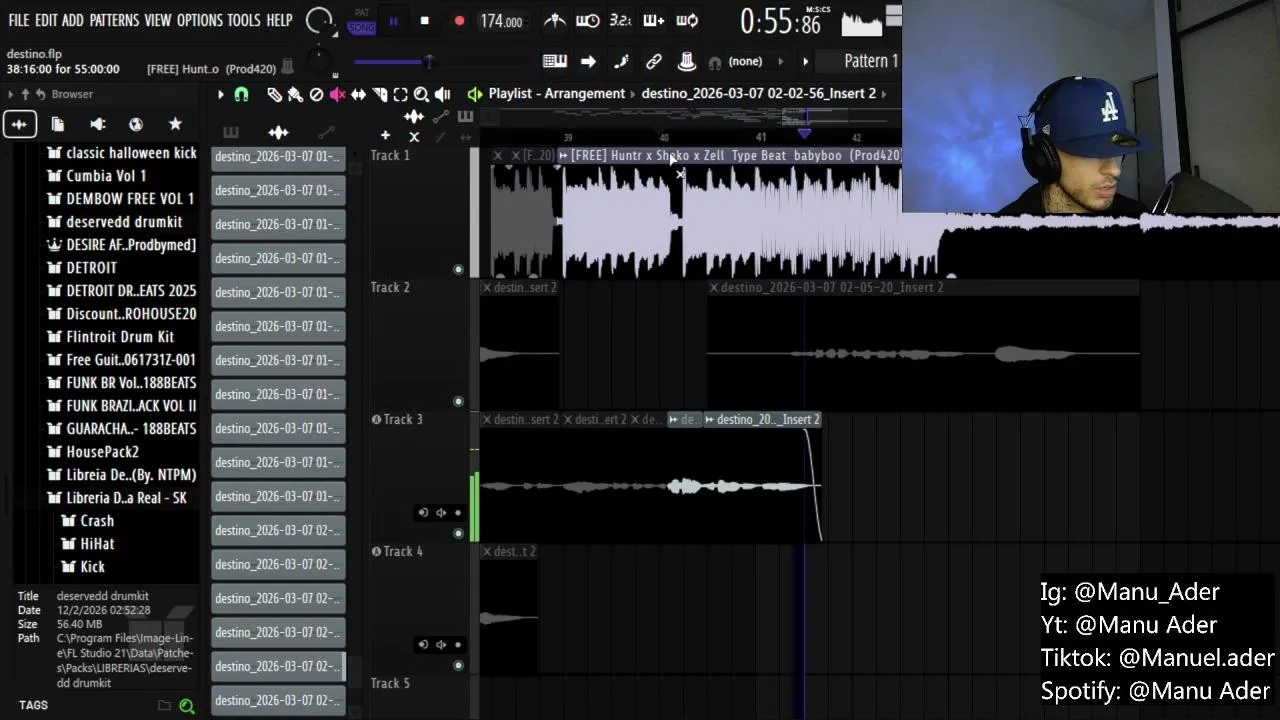Toggle Track 4 record arm dot

click(458, 645)
